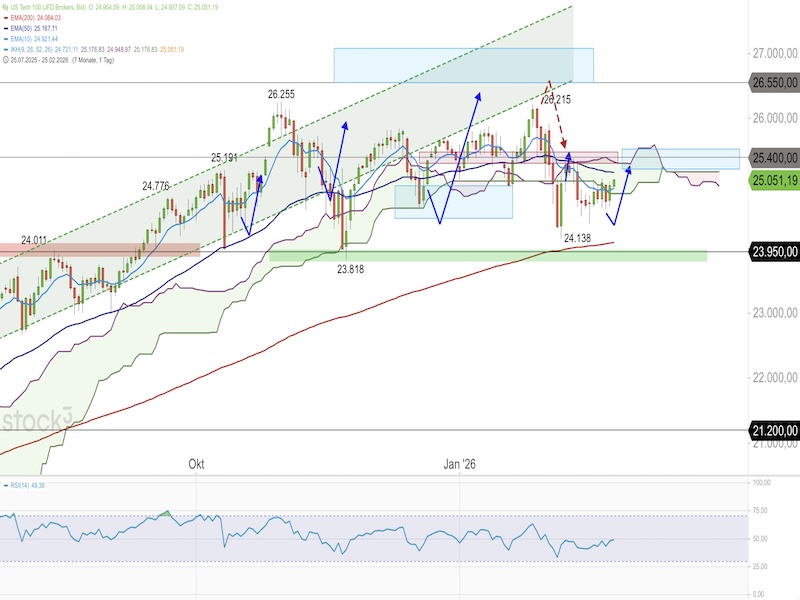800x600 pixels.
Task: Click the 21.200,00 price level label
Action: pyautogui.click(x=773, y=431)
